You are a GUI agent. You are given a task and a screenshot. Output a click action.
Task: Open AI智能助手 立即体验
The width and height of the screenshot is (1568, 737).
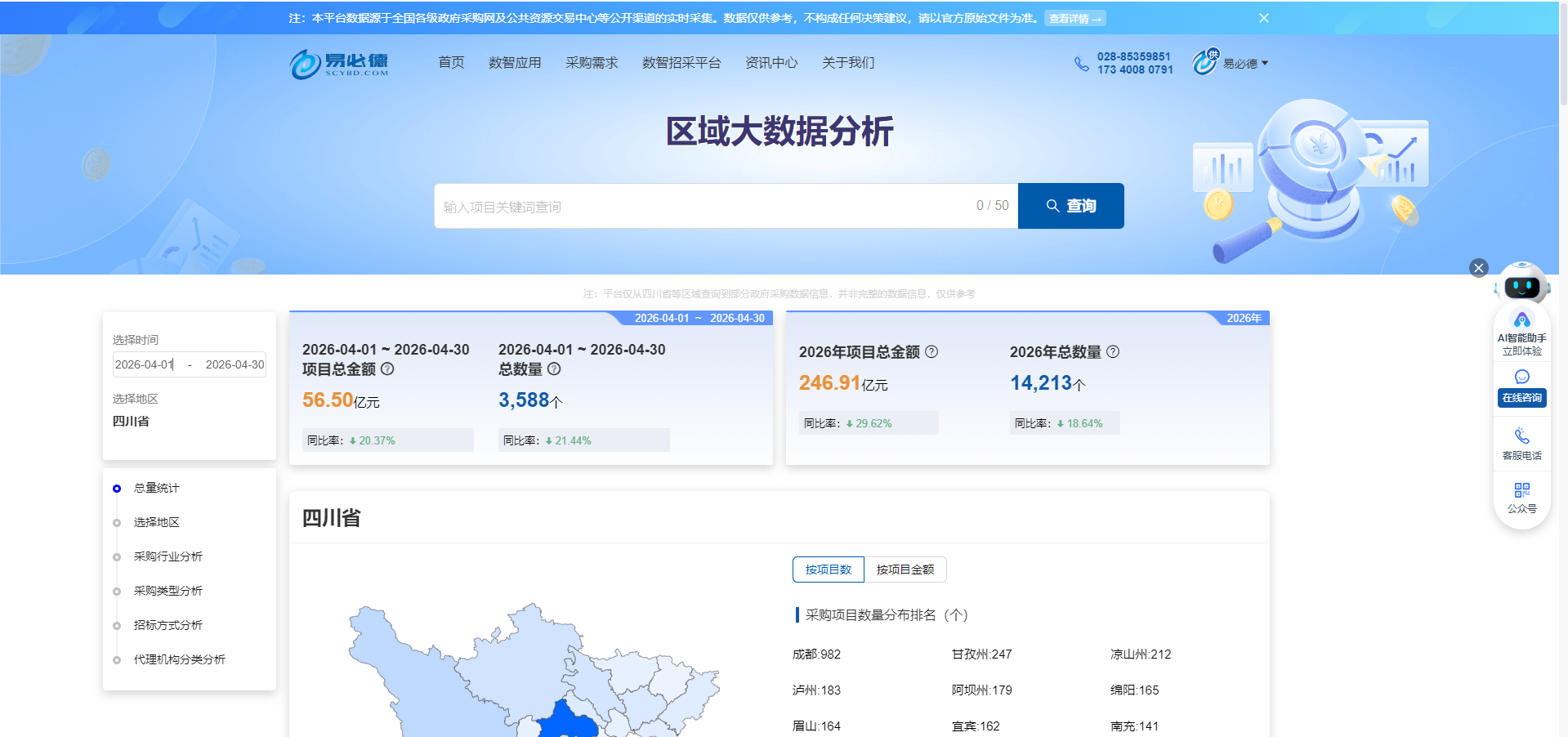pyautogui.click(x=1521, y=335)
